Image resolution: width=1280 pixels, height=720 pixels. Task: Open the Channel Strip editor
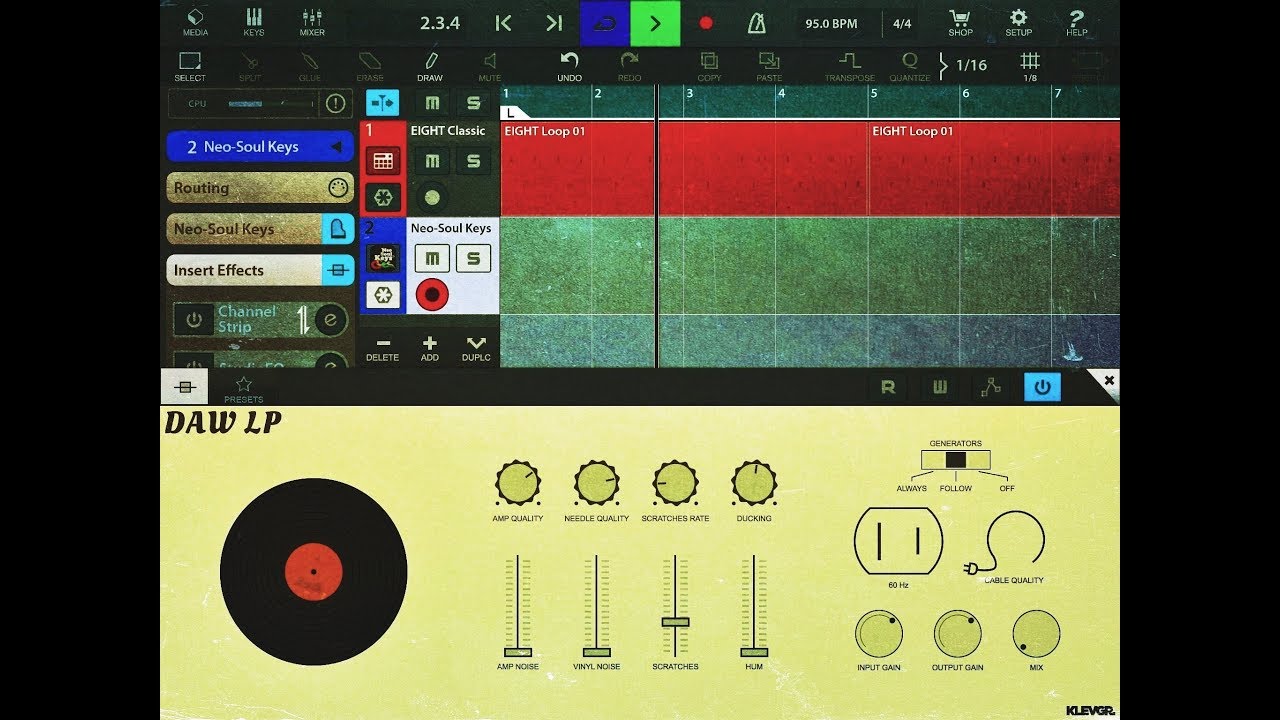pos(330,320)
